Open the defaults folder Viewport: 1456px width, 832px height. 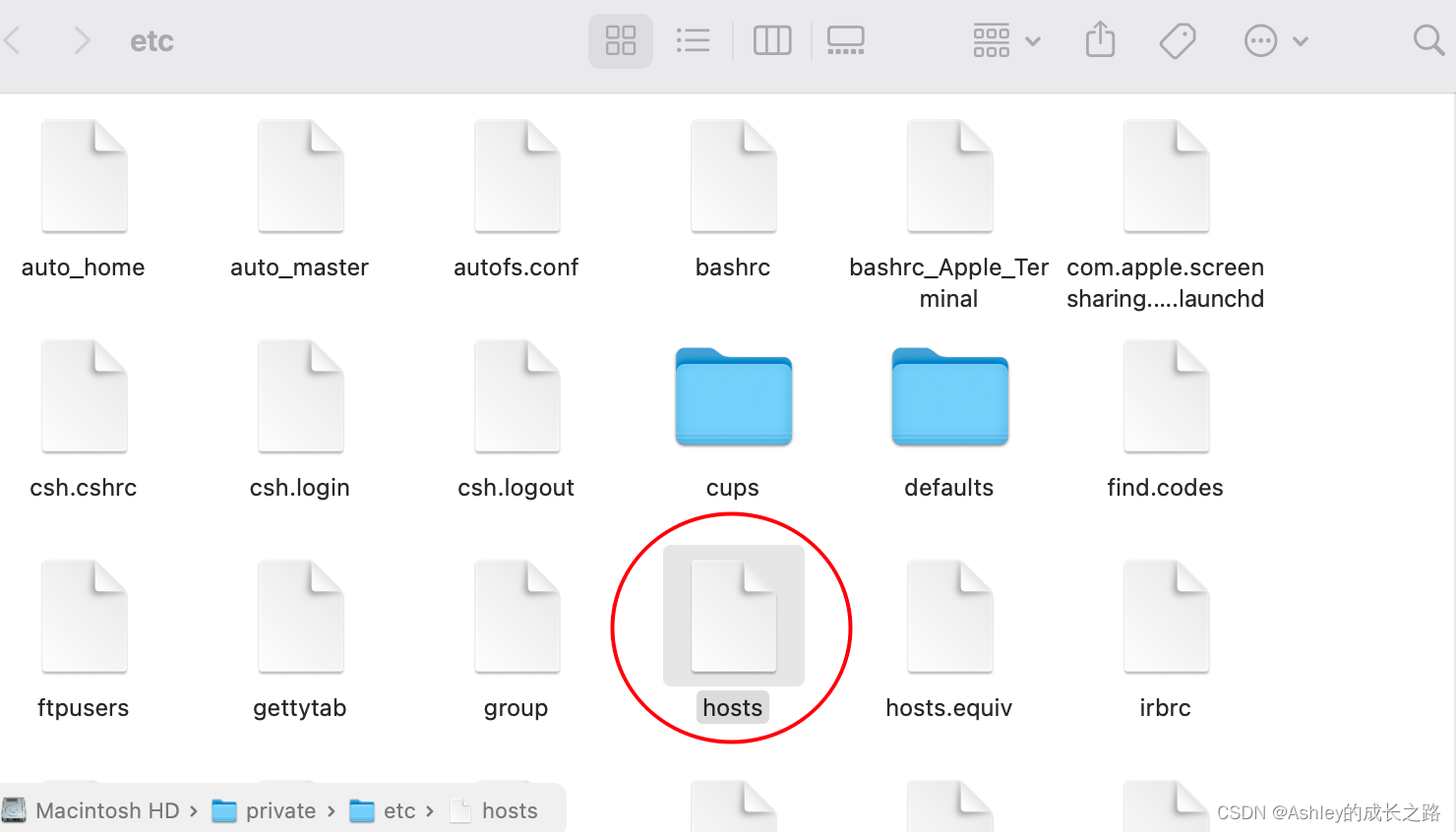pyautogui.click(x=949, y=397)
